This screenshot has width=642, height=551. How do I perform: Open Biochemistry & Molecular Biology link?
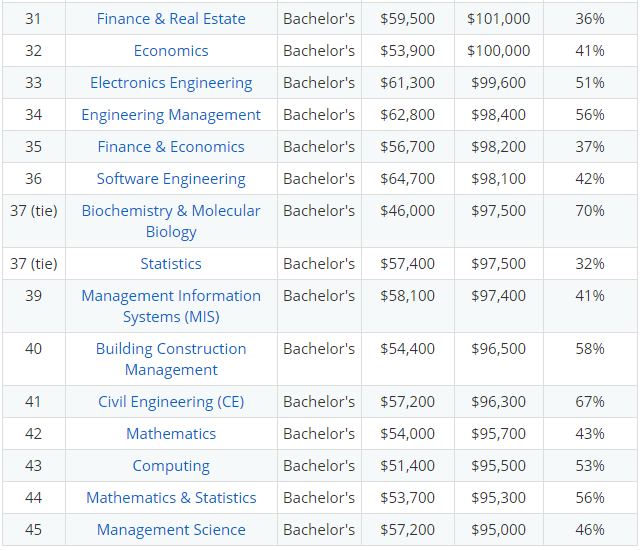[x=171, y=221]
